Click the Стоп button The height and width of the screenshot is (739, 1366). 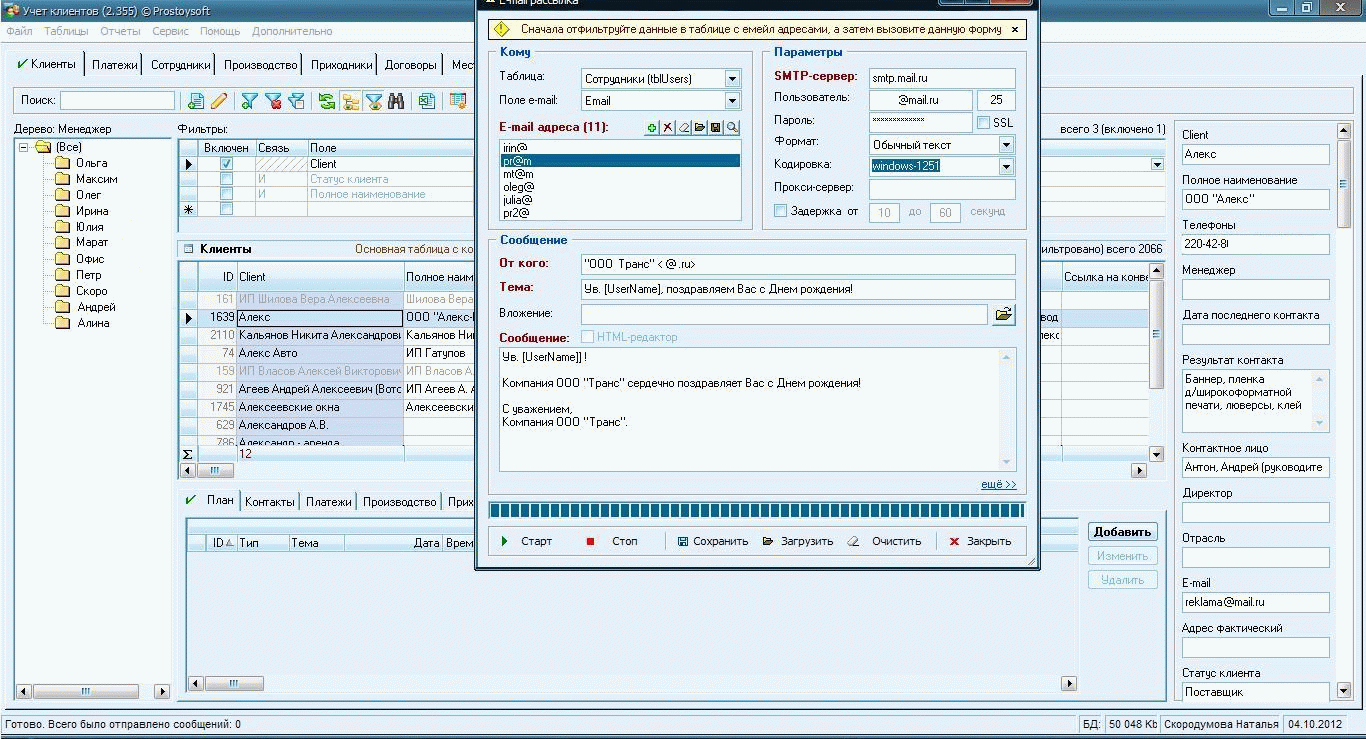coord(612,541)
